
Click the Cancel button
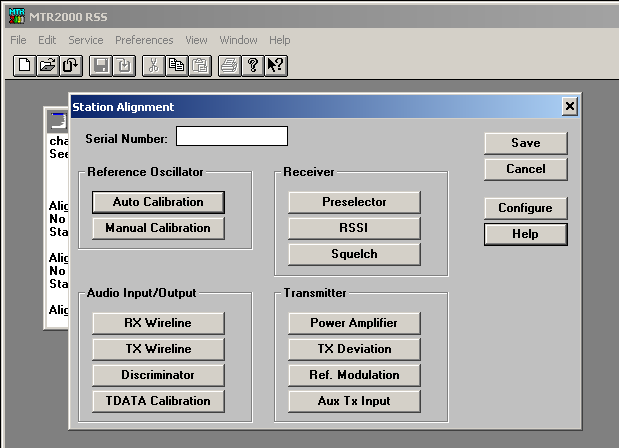point(526,169)
